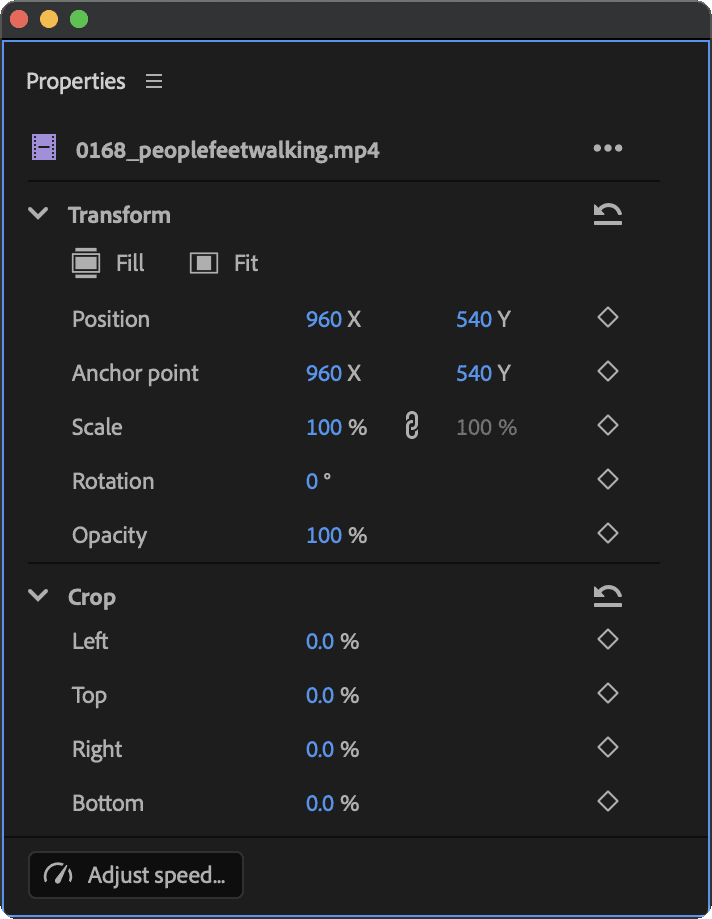Click the purple video clip icon
712x919 pixels.
click(44, 147)
